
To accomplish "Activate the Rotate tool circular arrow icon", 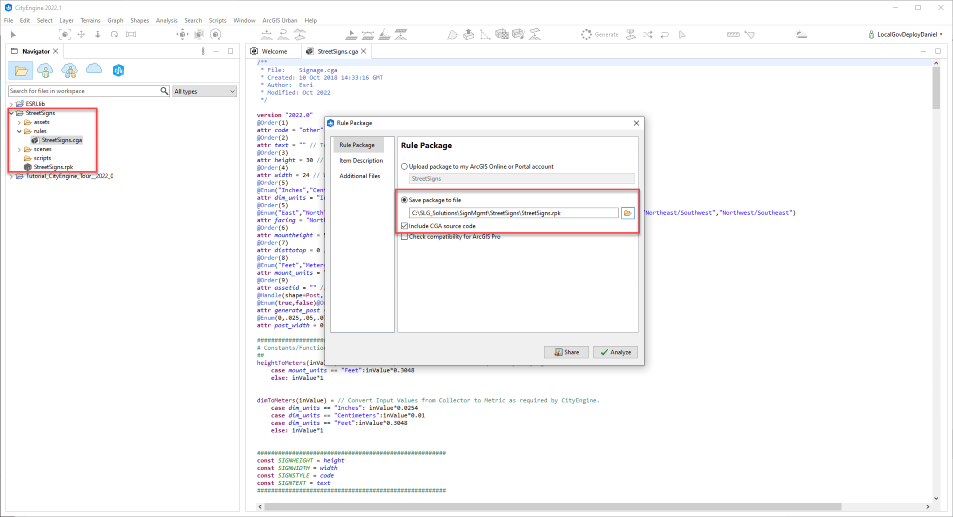I will (x=114, y=35).
